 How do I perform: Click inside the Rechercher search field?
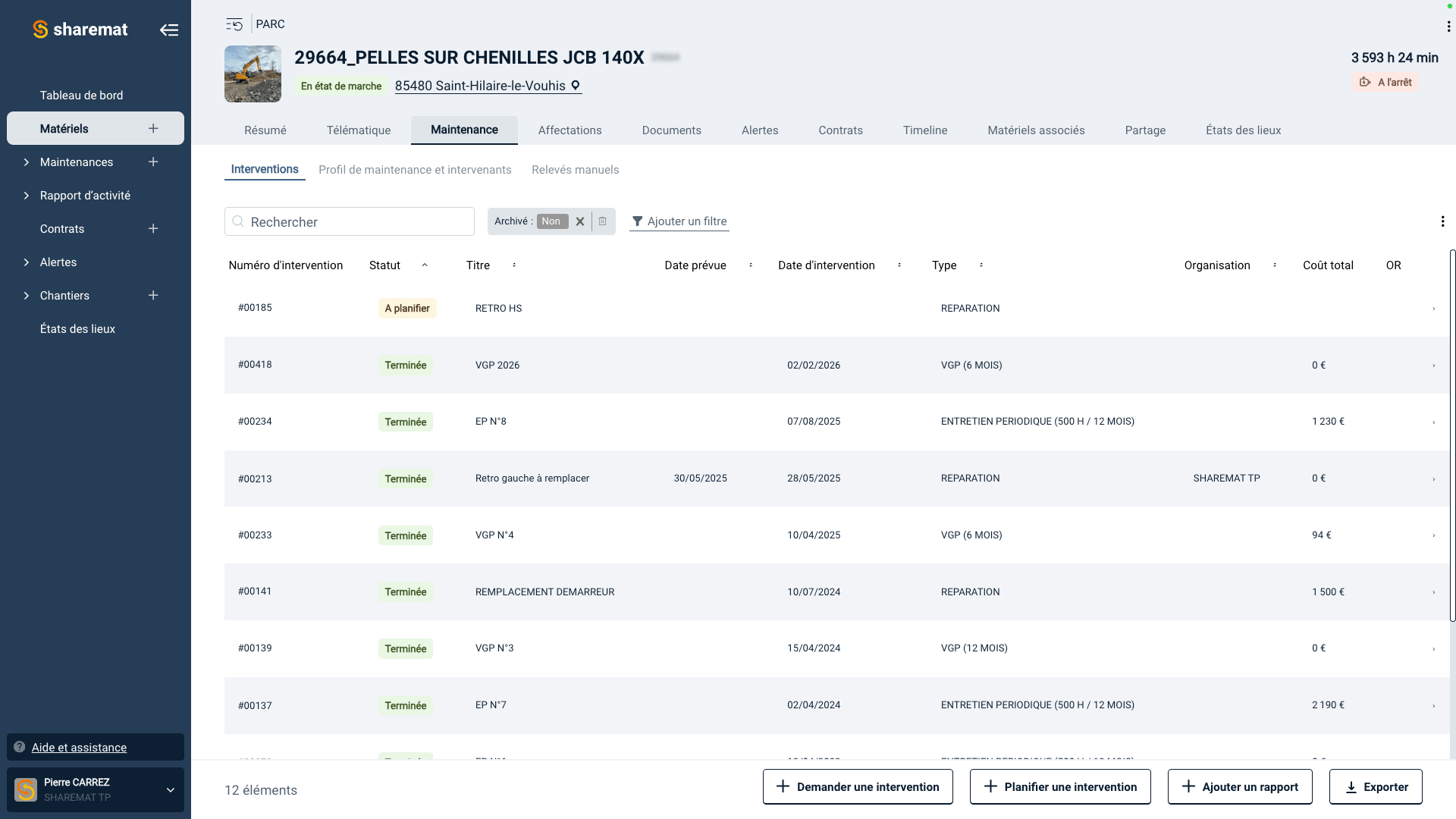pos(349,221)
